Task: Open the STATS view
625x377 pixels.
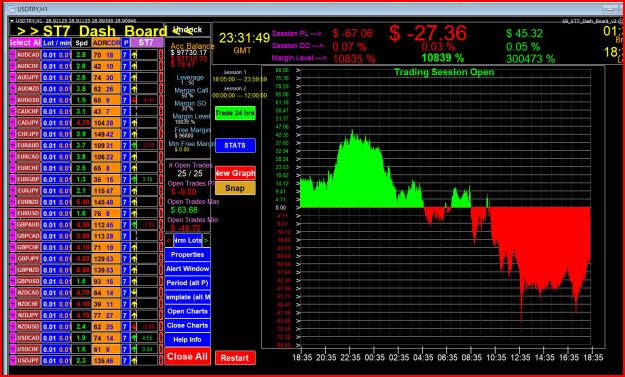Action: pos(235,145)
